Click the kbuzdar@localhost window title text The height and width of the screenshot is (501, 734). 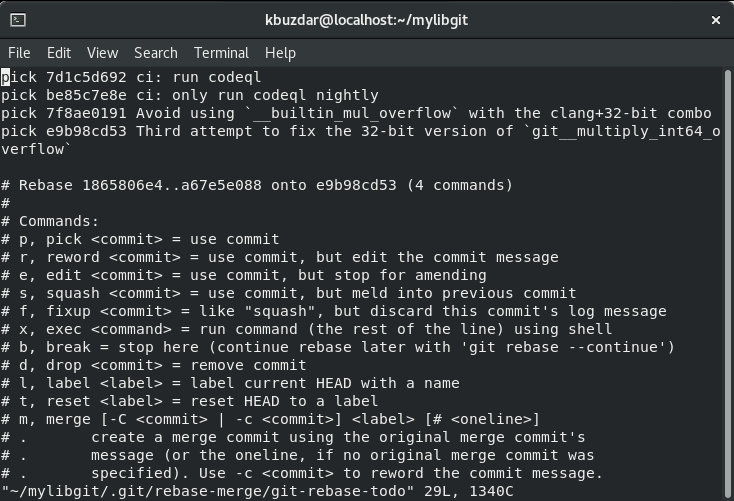(366, 19)
